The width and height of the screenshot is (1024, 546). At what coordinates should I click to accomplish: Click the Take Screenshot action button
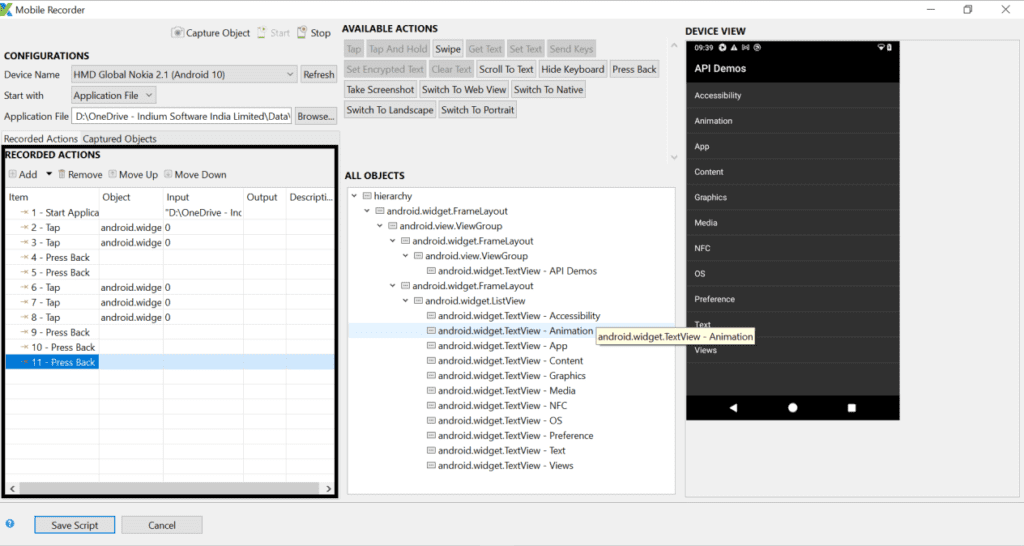coord(380,90)
